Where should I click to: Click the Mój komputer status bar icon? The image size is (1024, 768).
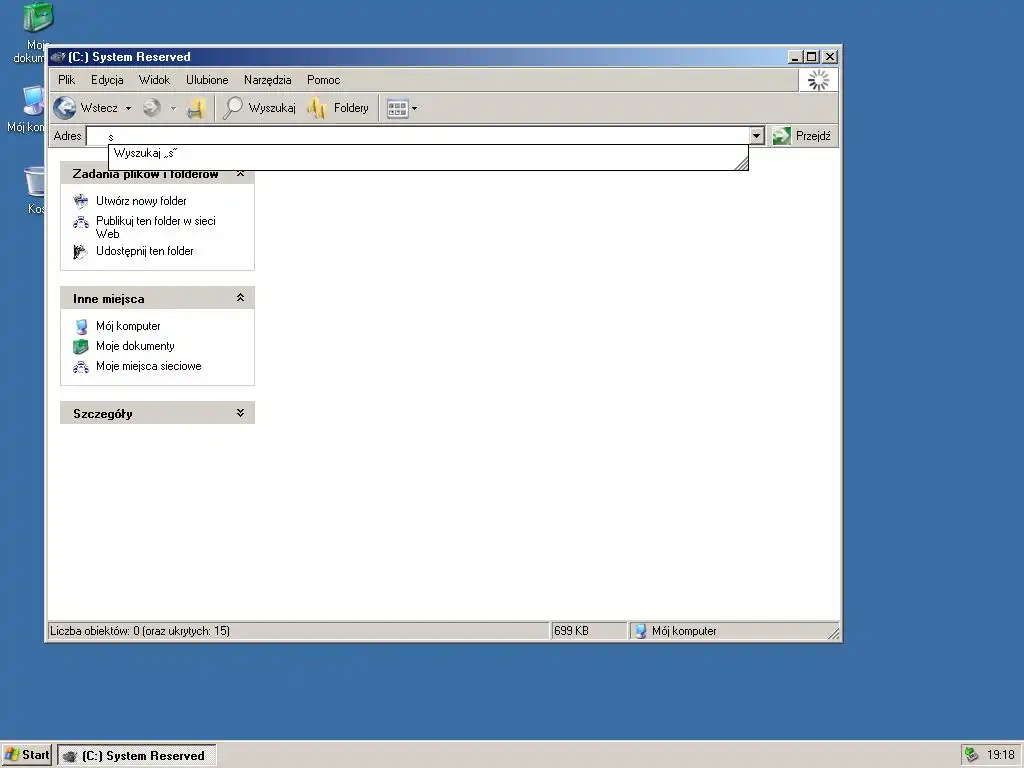[641, 631]
